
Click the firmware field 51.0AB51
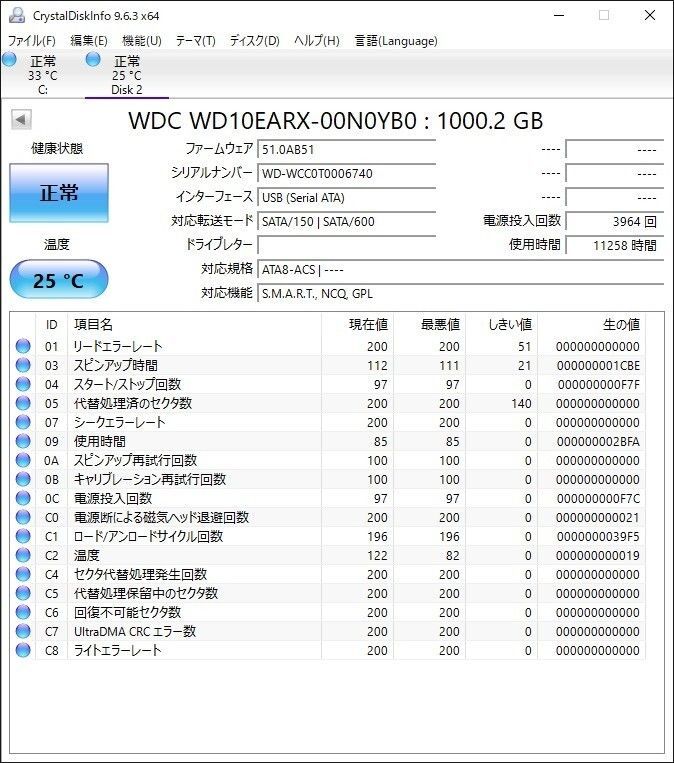[346, 149]
